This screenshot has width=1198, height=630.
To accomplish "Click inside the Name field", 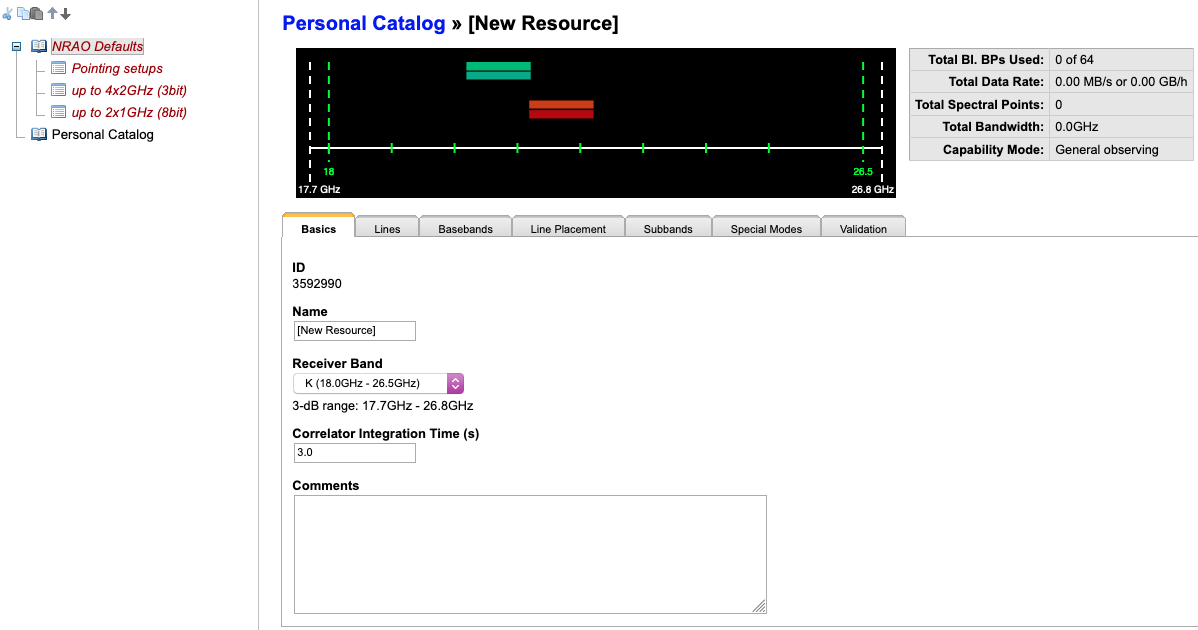I will [354, 330].
